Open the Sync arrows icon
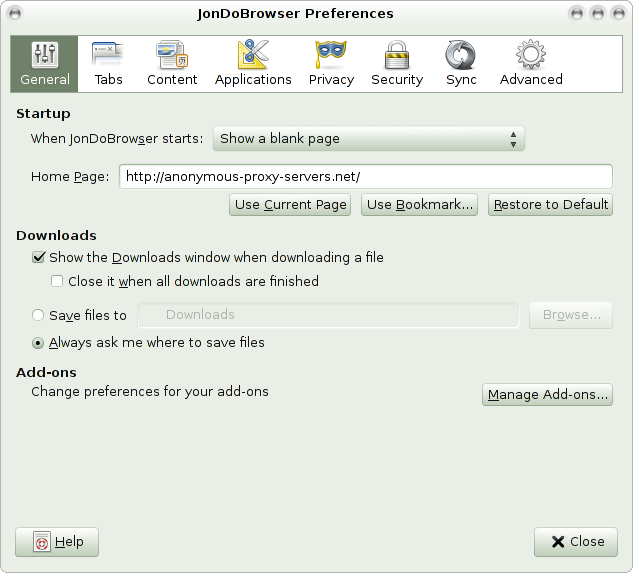This screenshot has width=633, height=573. pyautogui.click(x=461, y=55)
